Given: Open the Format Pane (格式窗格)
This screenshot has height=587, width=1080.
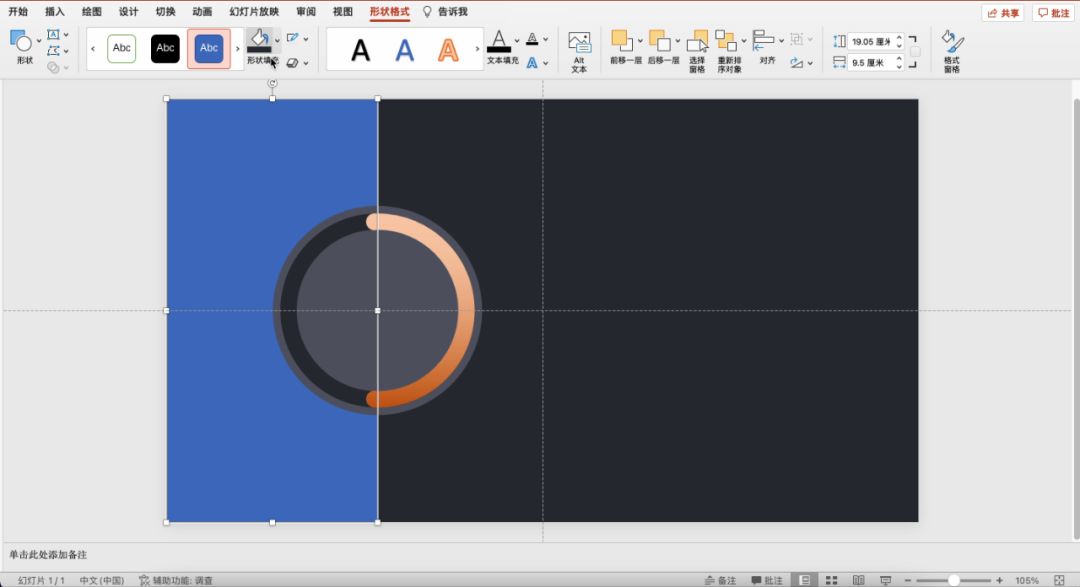Looking at the screenshot, I should [x=952, y=43].
